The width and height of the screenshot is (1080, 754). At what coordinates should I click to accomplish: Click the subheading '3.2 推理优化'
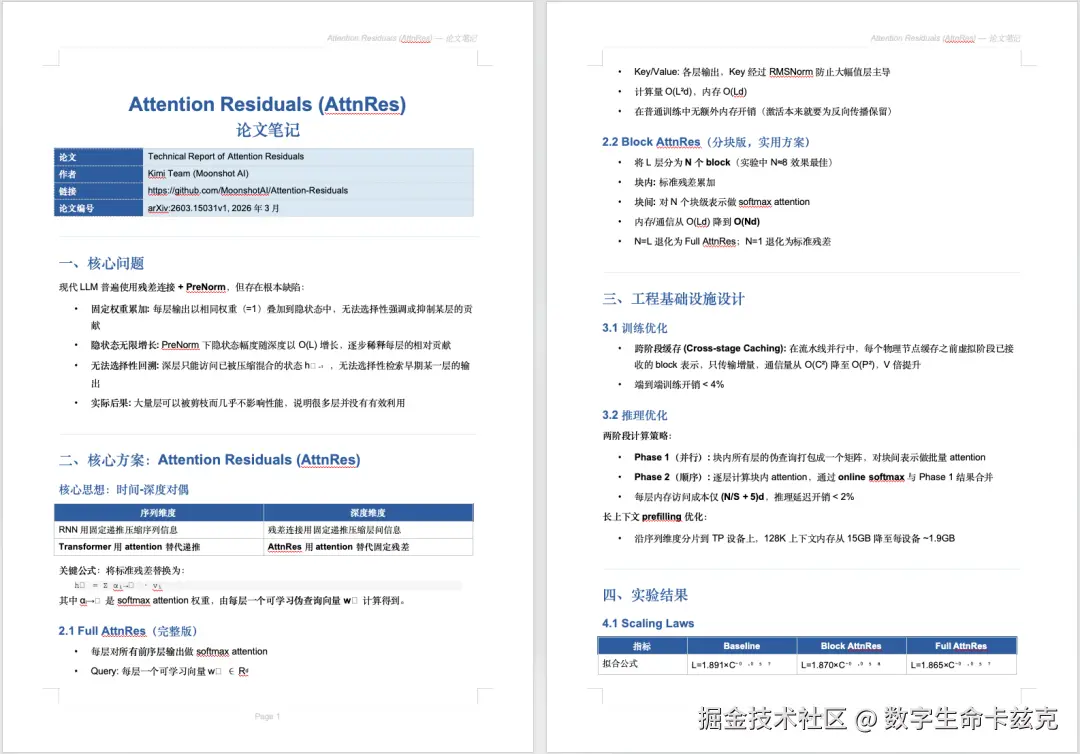pos(634,415)
